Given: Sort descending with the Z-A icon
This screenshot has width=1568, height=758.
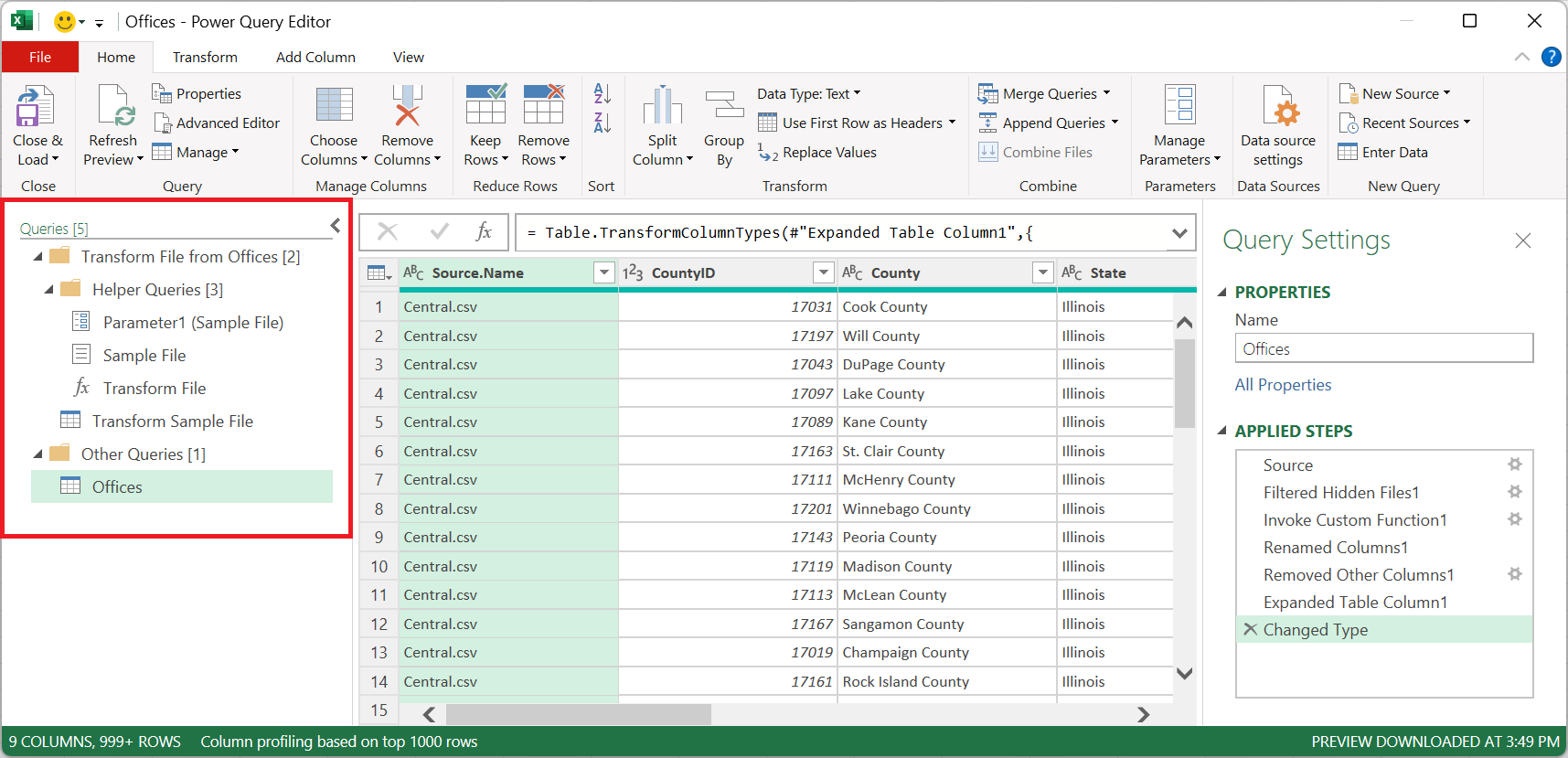Looking at the screenshot, I should coord(602,123).
